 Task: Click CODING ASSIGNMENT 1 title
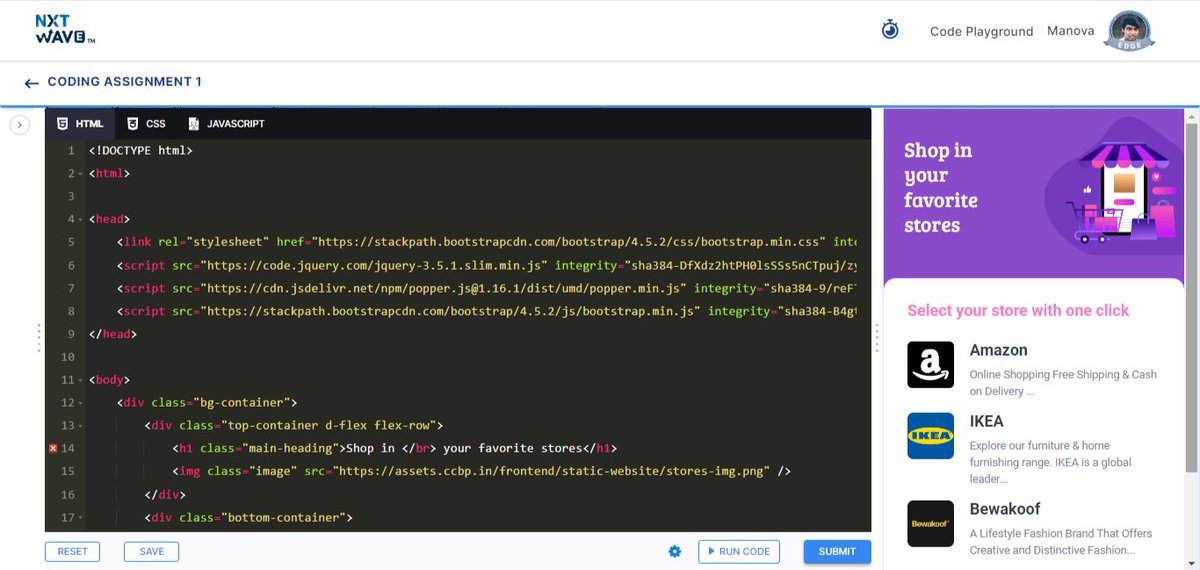[x=125, y=82]
